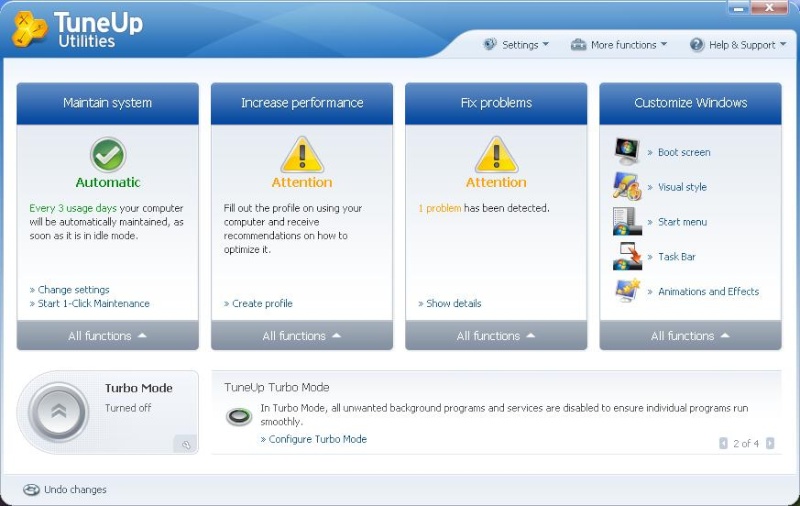Open the Boot screen link

click(x=684, y=153)
